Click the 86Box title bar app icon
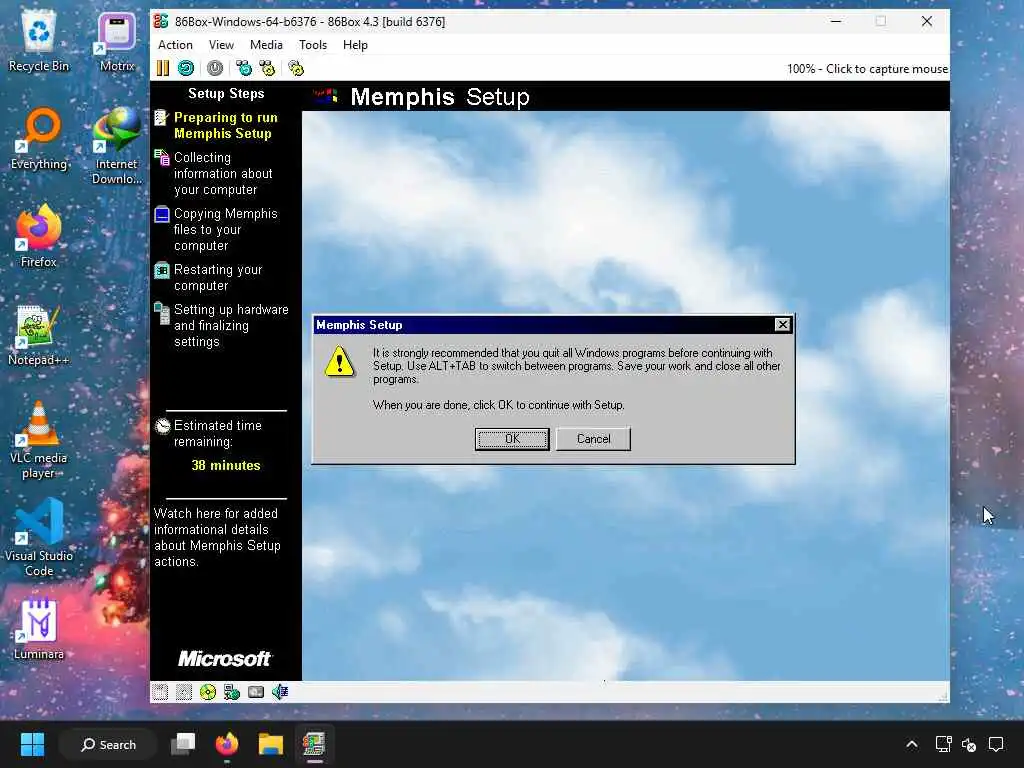 tap(161, 22)
